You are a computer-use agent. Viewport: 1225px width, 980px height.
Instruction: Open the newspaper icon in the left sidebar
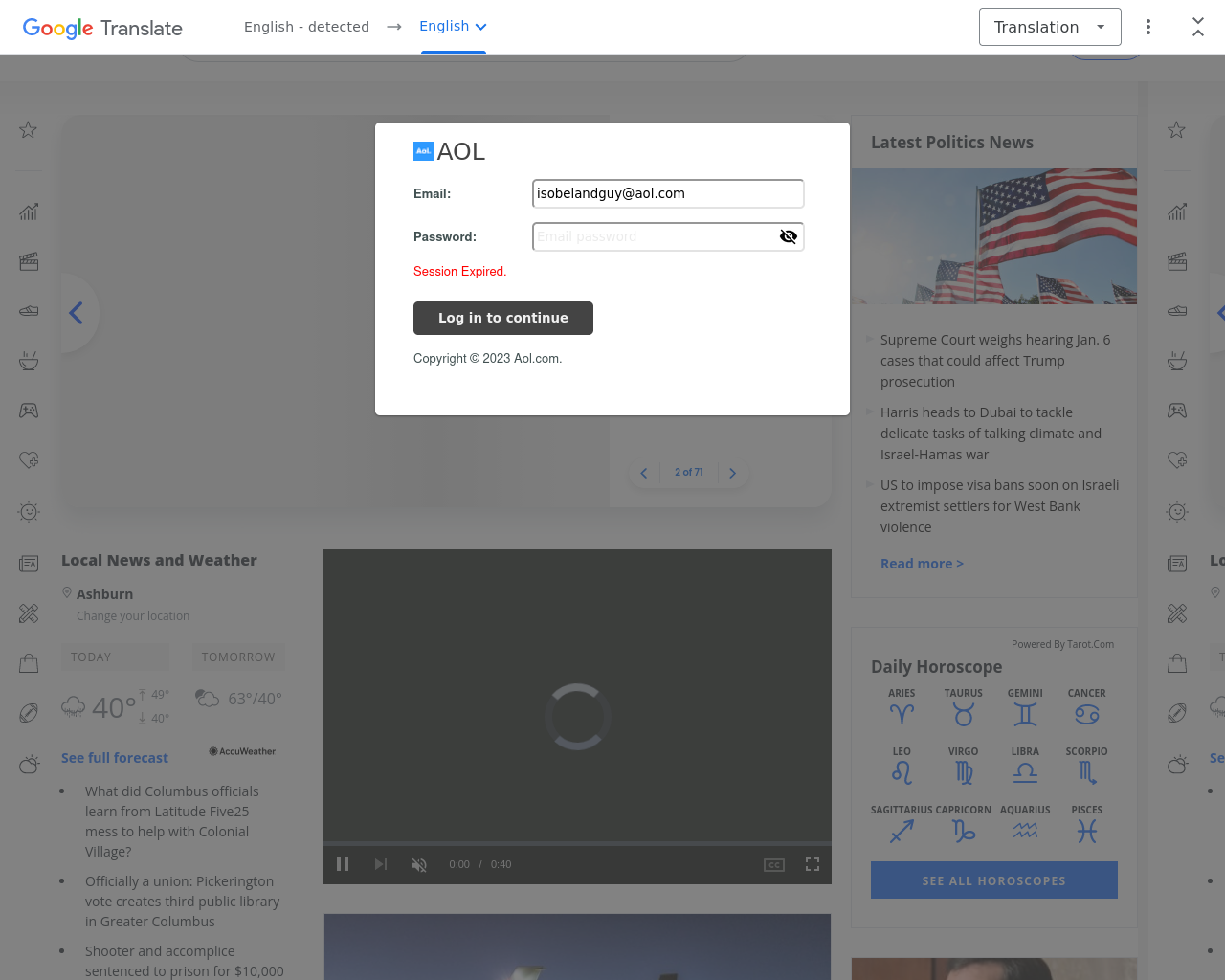(x=29, y=564)
